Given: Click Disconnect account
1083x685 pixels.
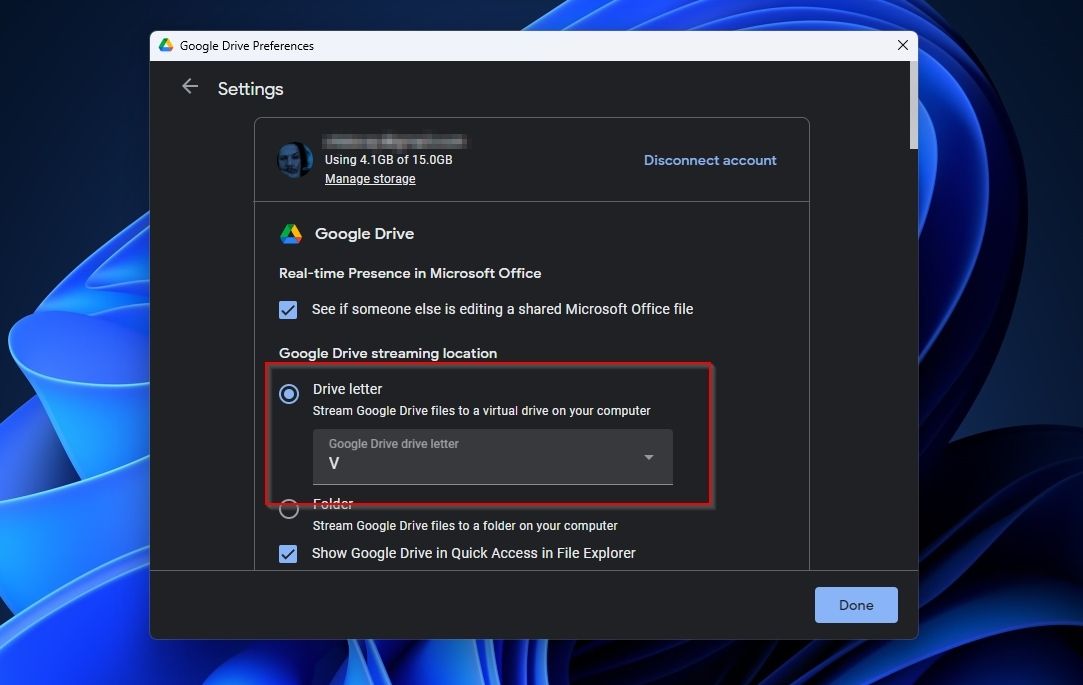Looking at the screenshot, I should pos(710,160).
